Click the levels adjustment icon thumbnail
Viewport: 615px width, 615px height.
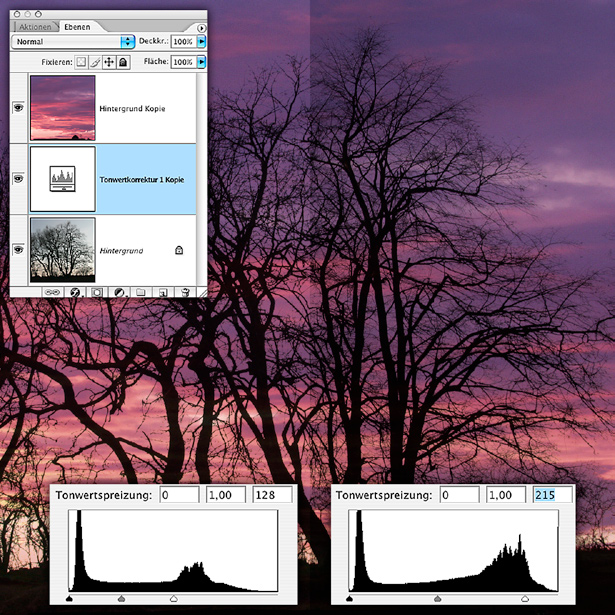click(62, 179)
